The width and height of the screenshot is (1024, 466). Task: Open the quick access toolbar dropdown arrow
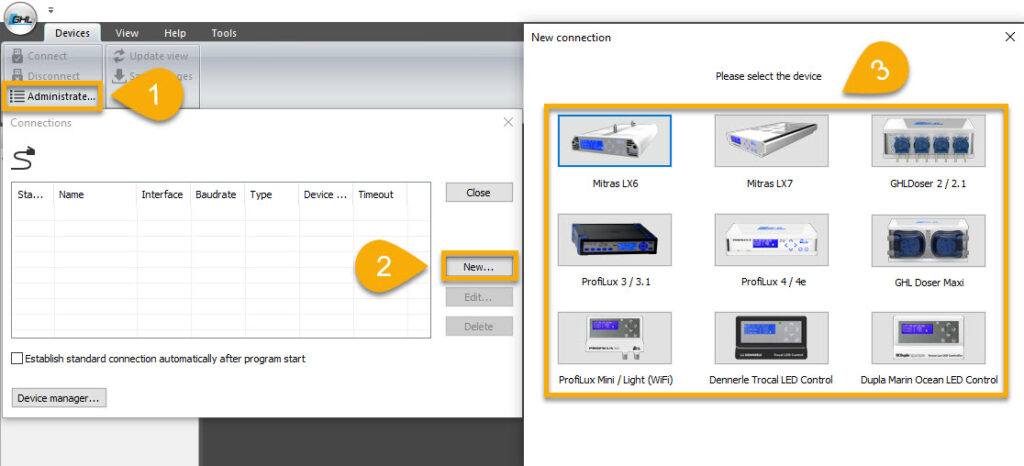click(x=51, y=10)
